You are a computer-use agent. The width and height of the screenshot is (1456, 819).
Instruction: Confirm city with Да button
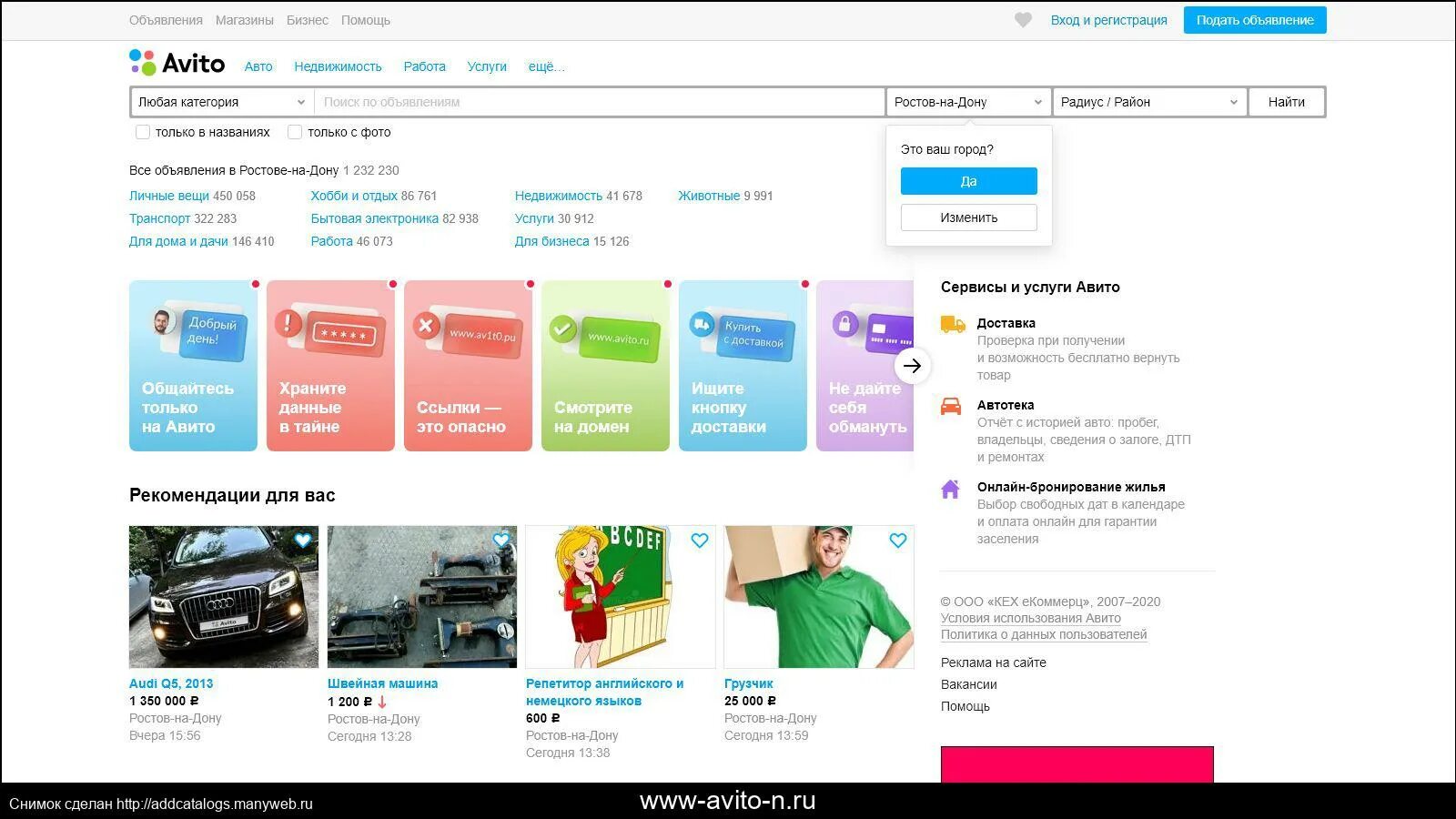968,181
